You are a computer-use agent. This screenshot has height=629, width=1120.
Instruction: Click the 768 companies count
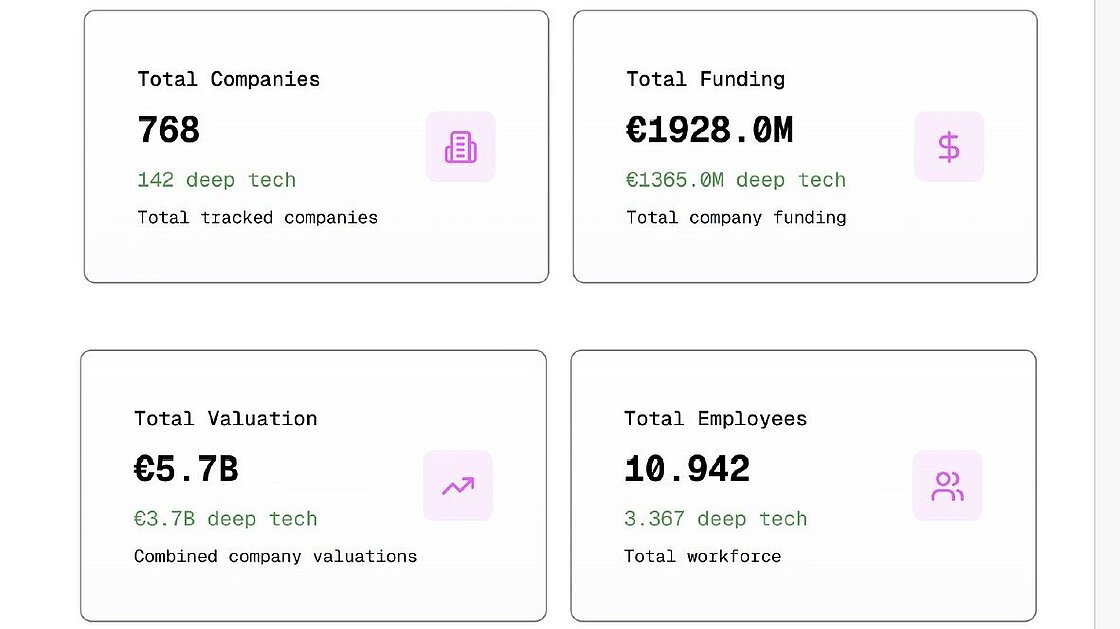169,130
